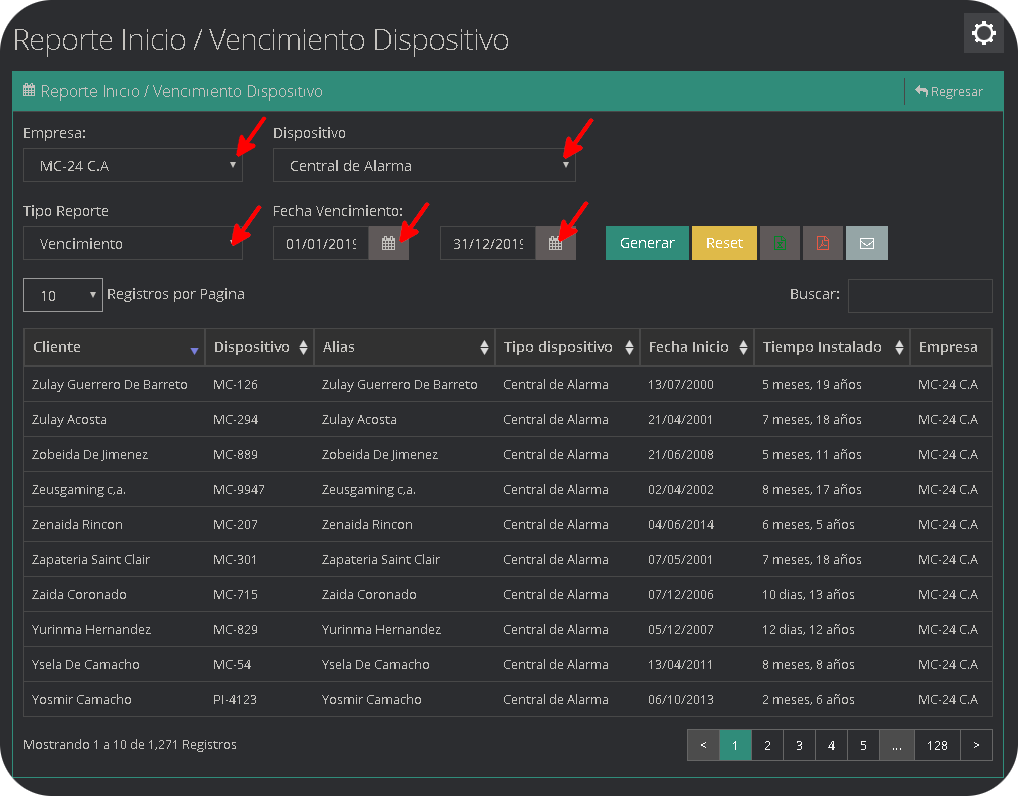
Task: Open the start date calendar picker
Action: coord(389,242)
